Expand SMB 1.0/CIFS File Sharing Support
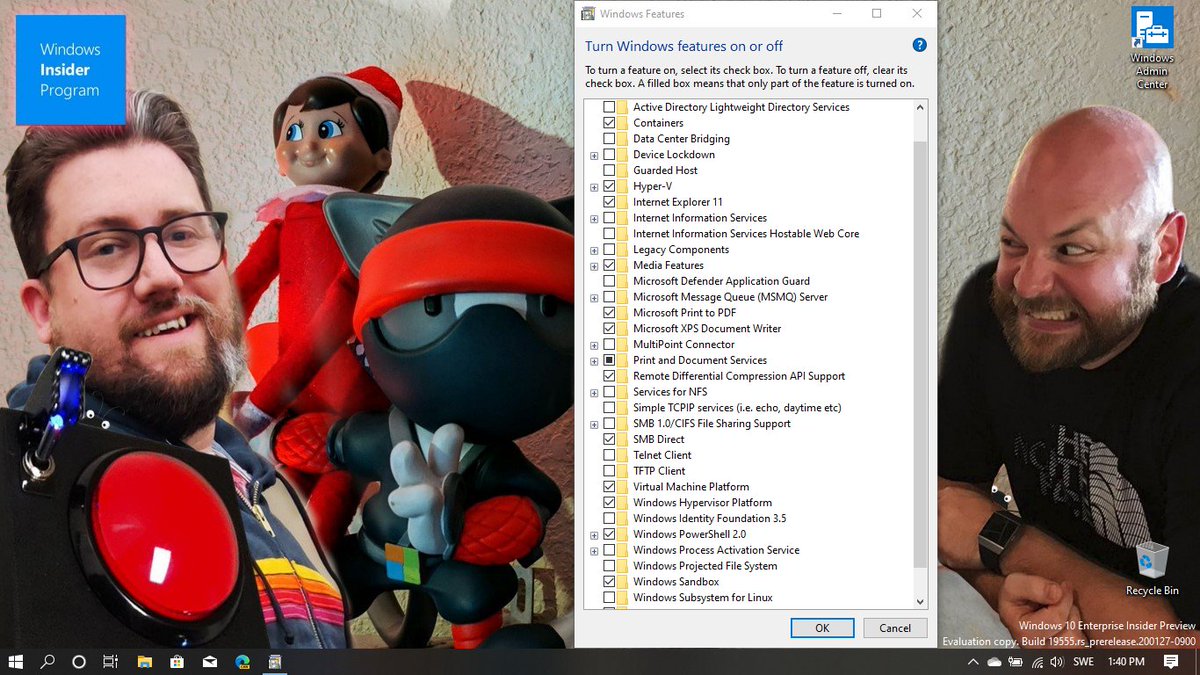 coord(594,424)
